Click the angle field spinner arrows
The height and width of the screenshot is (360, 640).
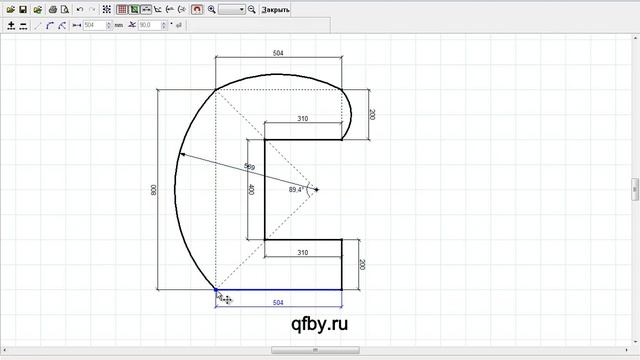click(x=164, y=25)
